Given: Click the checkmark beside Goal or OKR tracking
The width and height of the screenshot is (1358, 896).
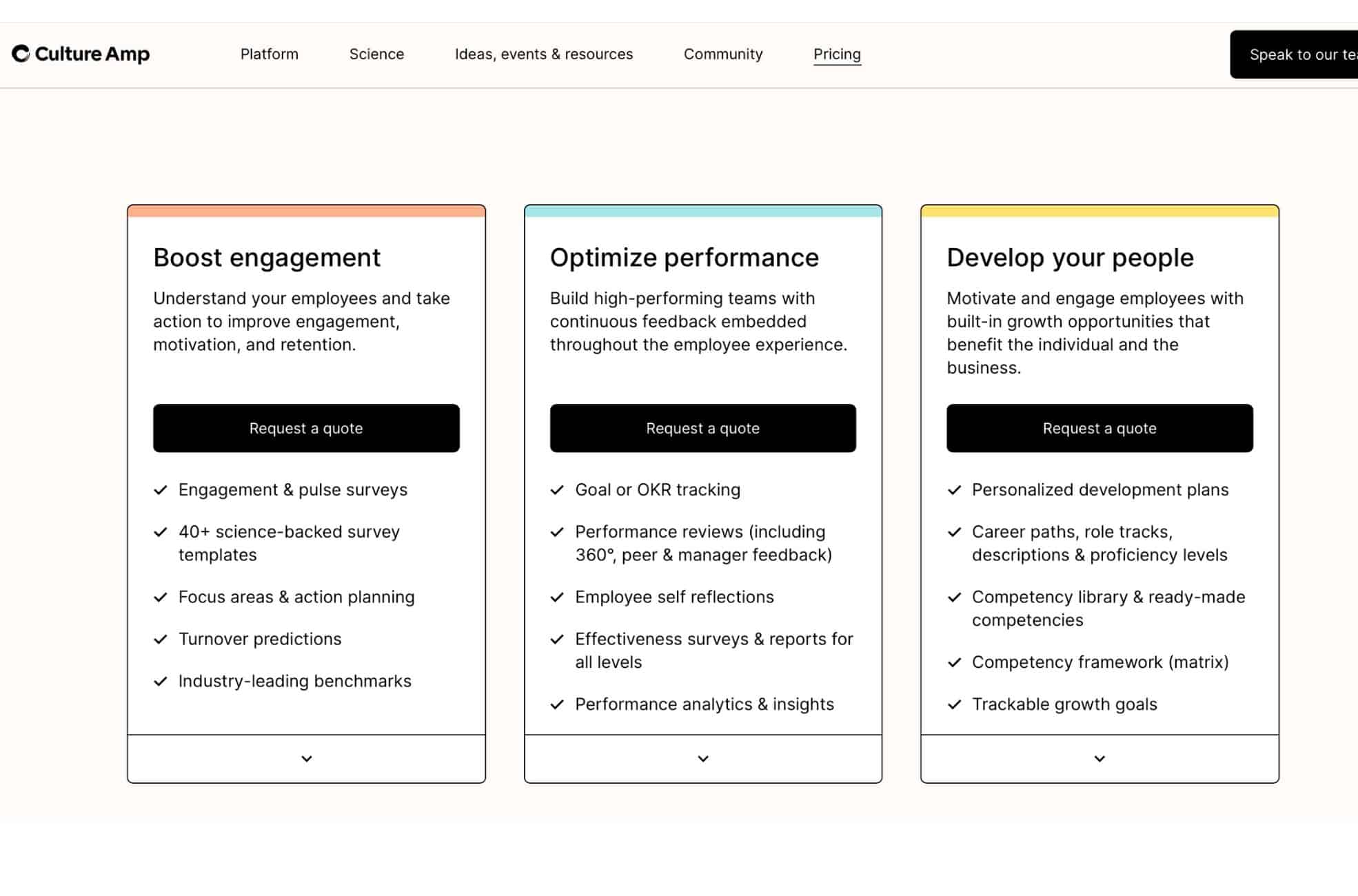Looking at the screenshot, I should point(557,490).
